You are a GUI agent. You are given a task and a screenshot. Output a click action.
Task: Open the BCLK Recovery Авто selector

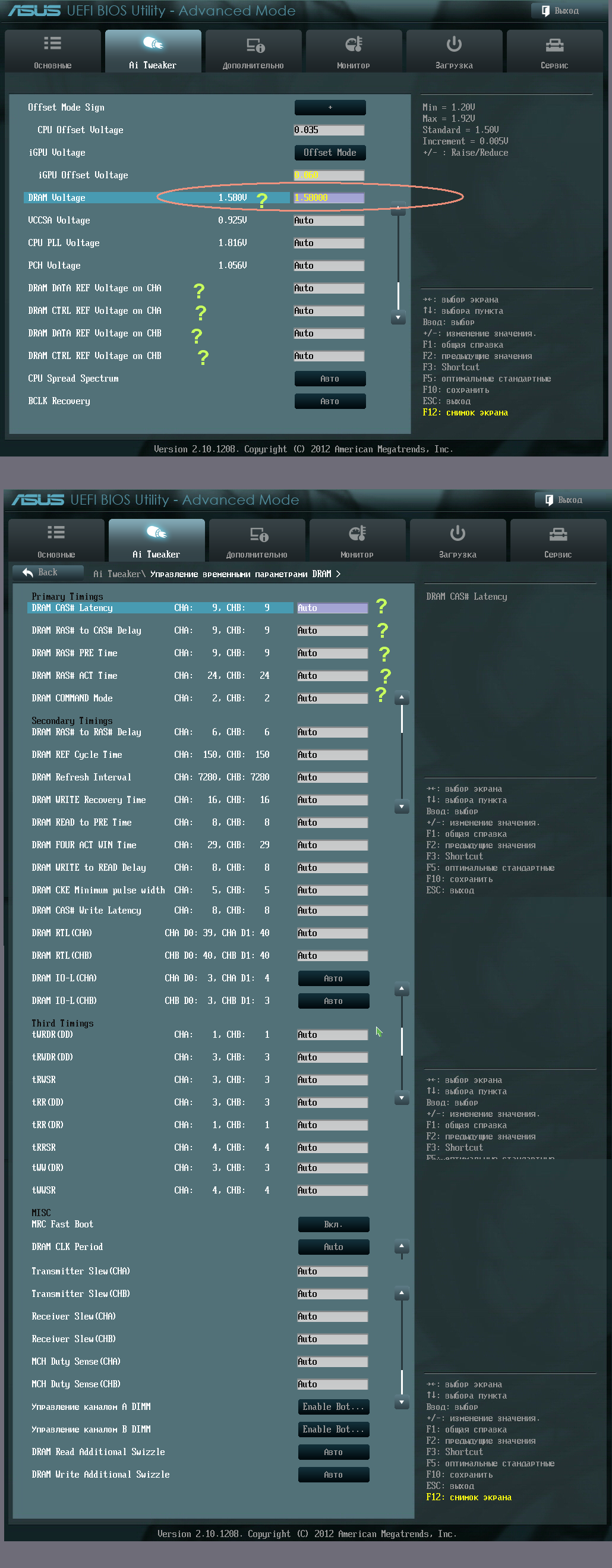(x=330, y=401)
